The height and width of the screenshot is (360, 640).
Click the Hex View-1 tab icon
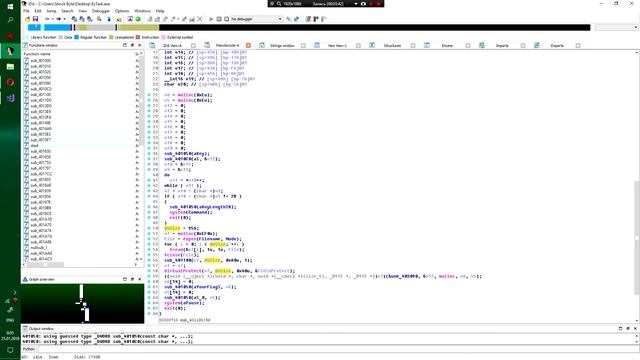(x=317, y=45)
